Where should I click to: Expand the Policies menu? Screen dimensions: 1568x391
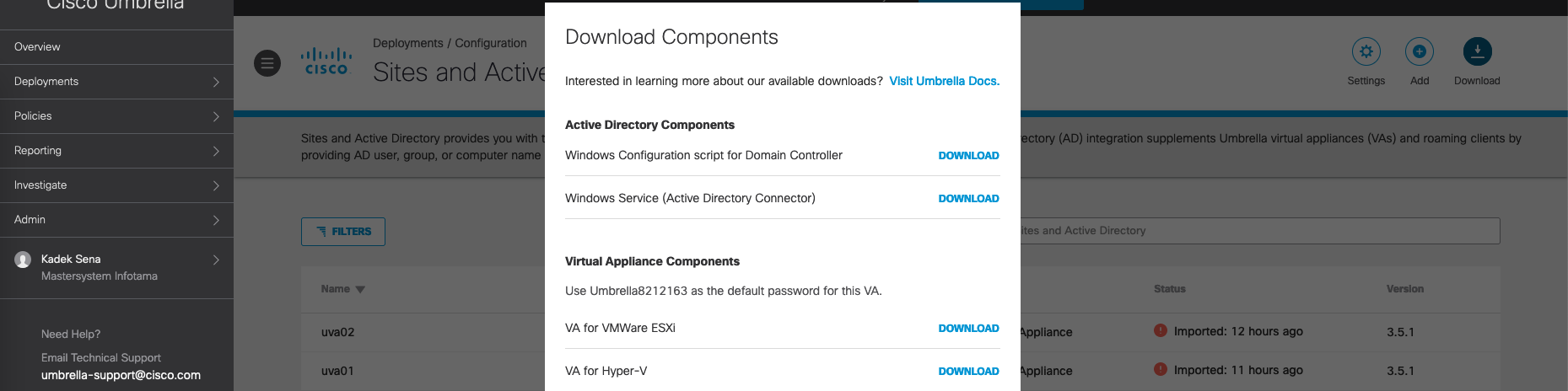(116, 116)
